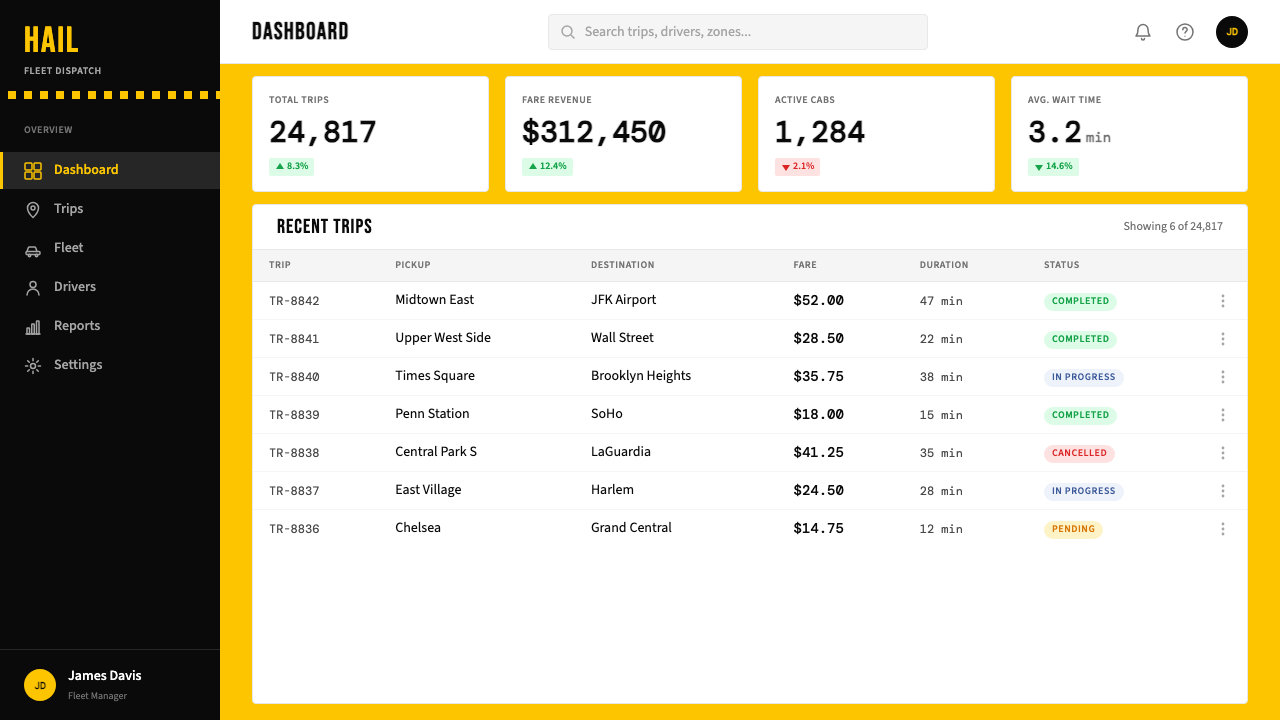Open row actions for trip TR-8839

1223,415
